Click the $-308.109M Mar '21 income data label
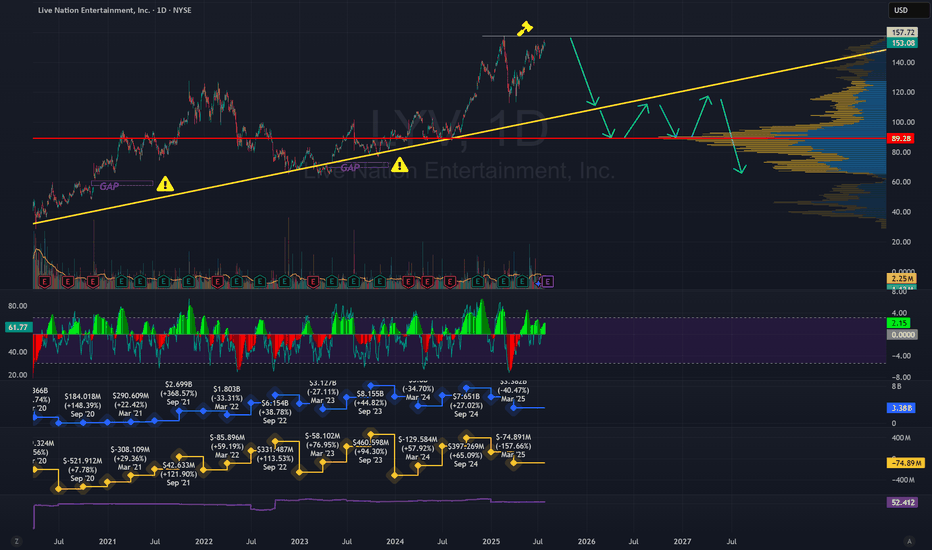Viewport: 932px width, 550px height. tap(130, 458)
